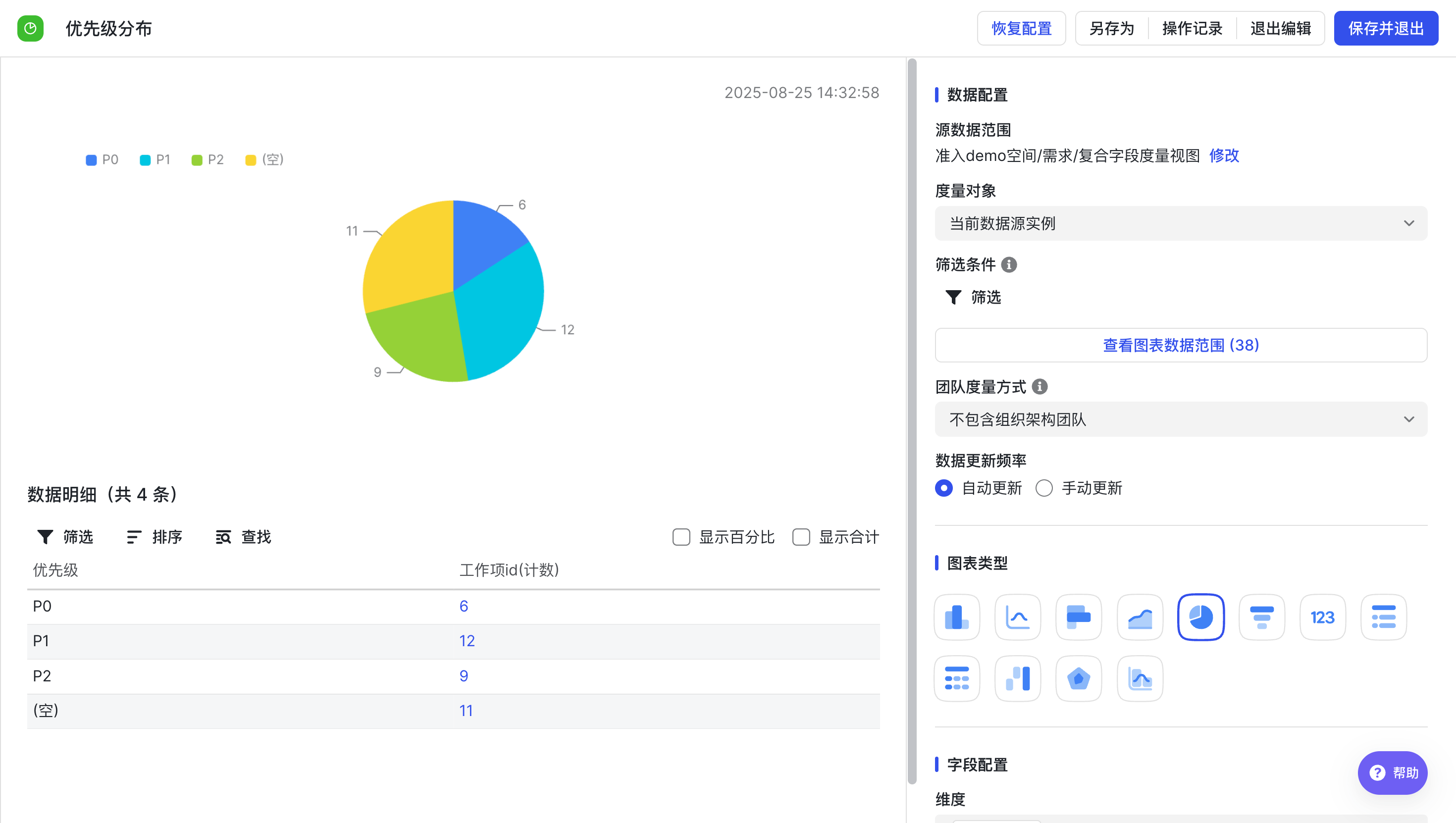Enable the 显示百分比 checkbox
The height and width of the screenshot is (823, 1456).
click(681, 537)
